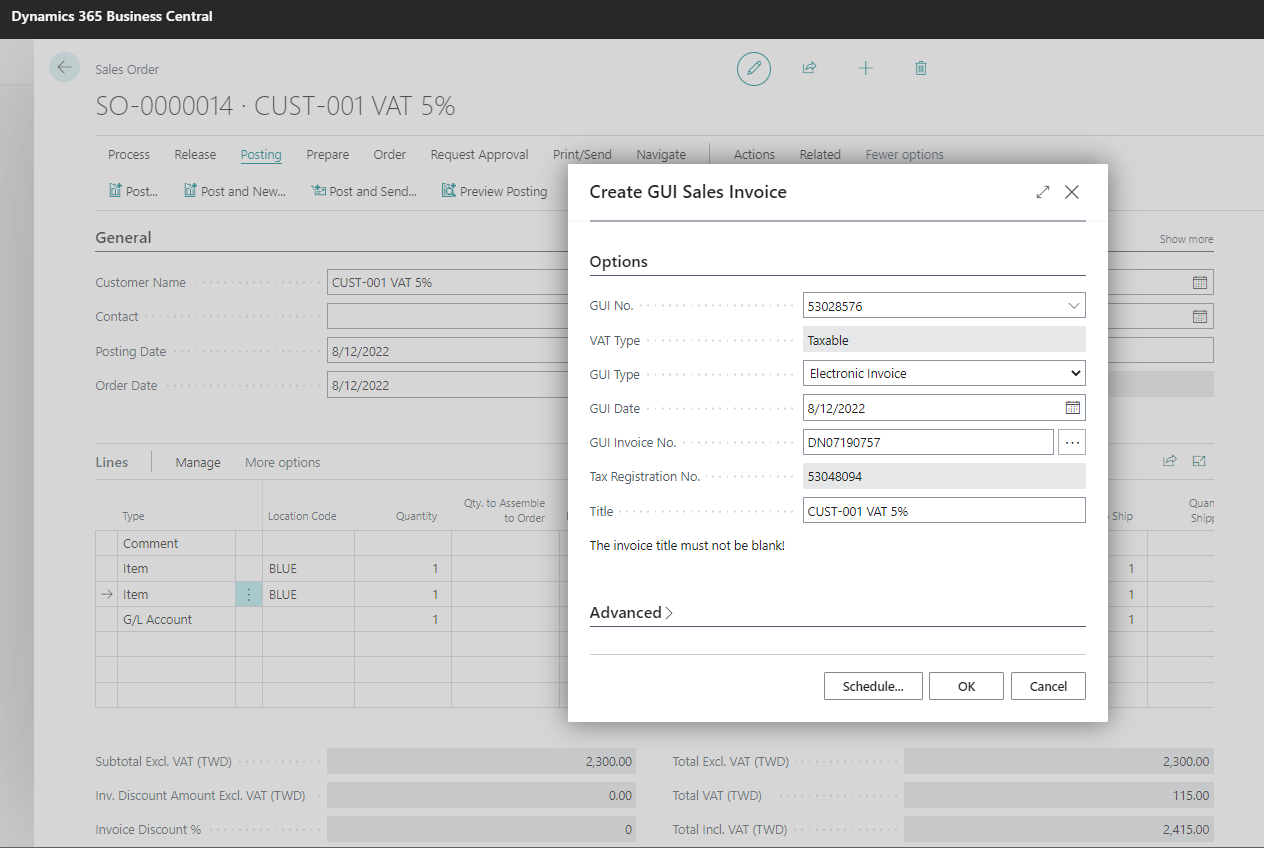Viewport: 1264px width, 848px height.
Task: Click Preview Posting action
Action: click(495, 191)
